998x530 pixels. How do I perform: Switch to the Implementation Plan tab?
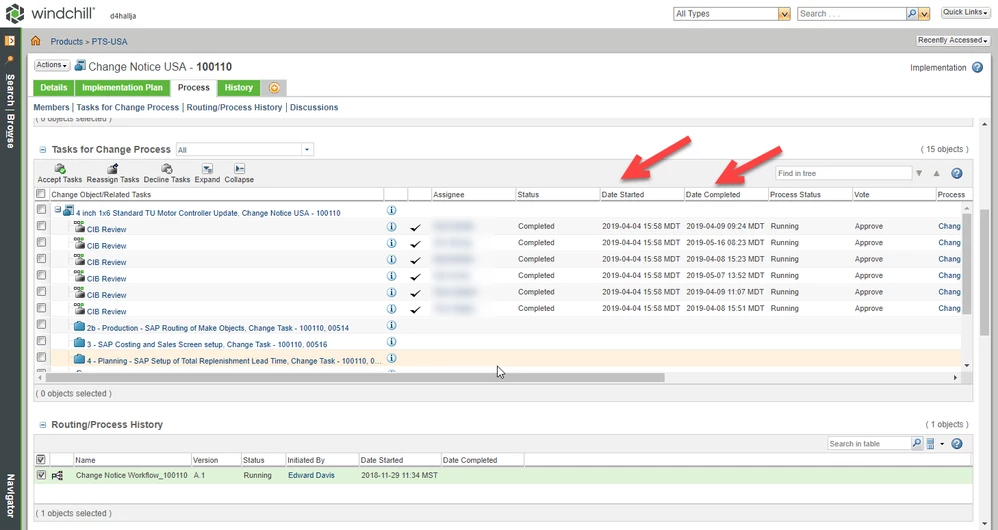(122, 88)
